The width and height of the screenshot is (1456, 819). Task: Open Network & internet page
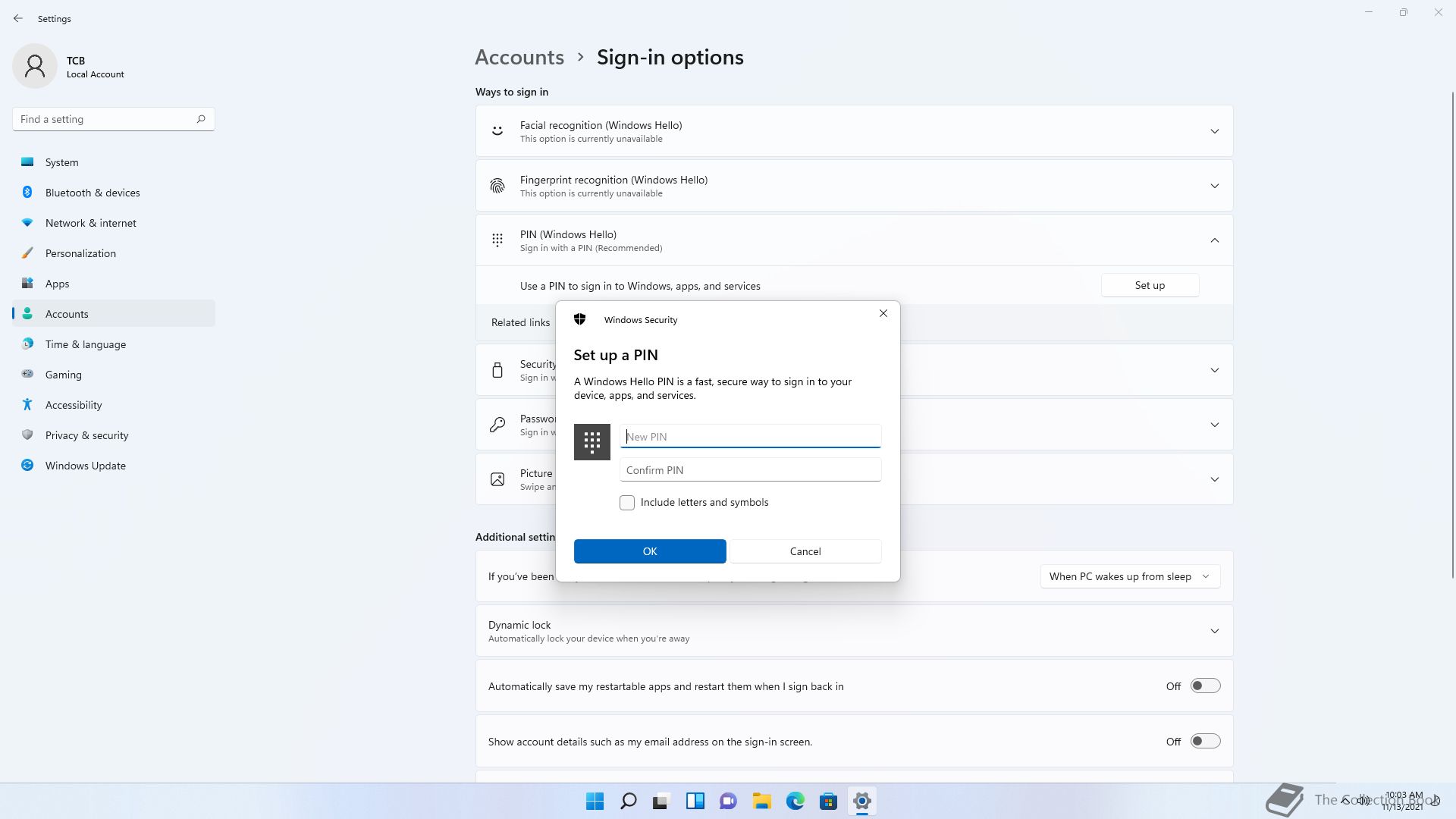tap(114, 223)
